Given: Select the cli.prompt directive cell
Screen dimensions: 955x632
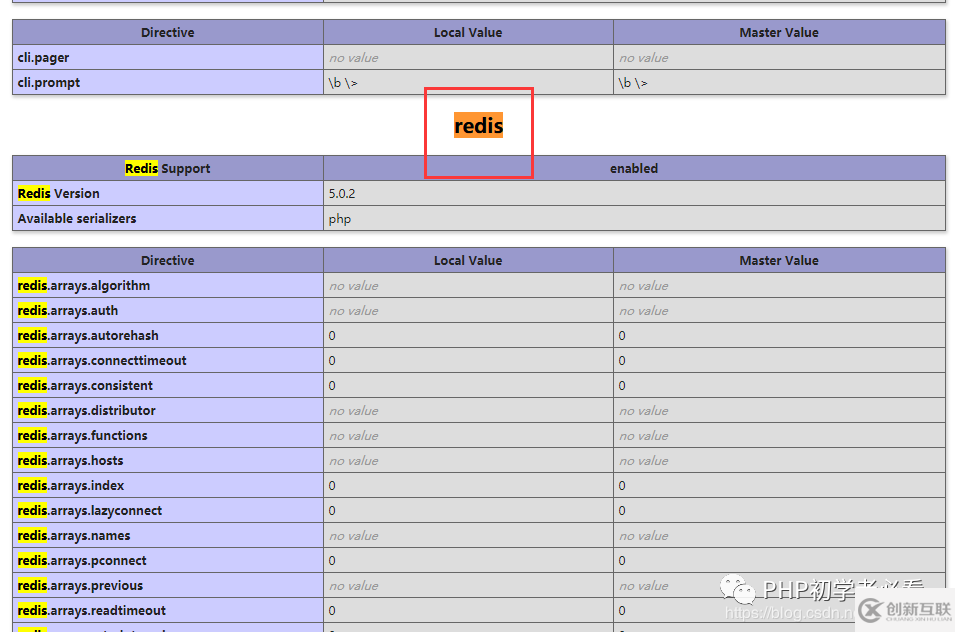Looking at the screenshot, I should [167, 82].
